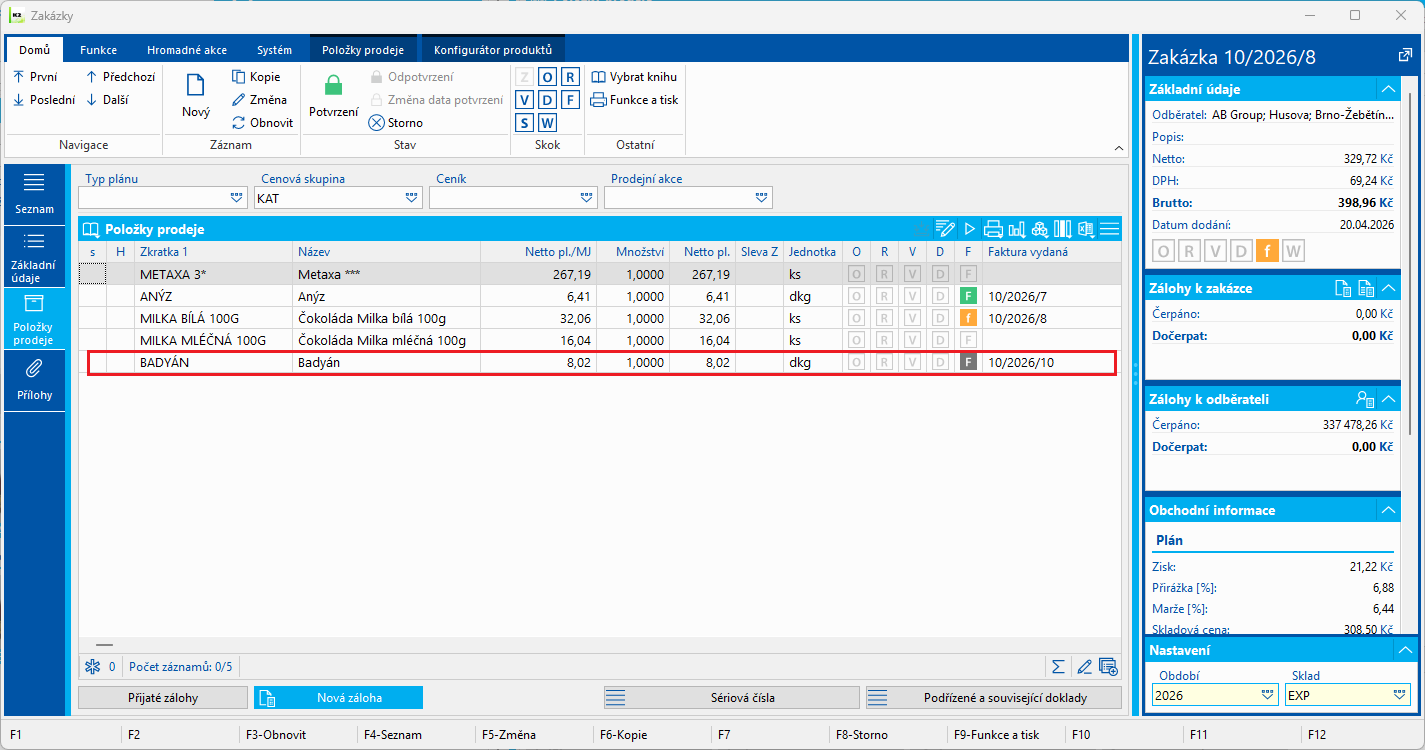Pop out the Zakázka preview panel
The height and width of the screenshot is (750, 1425).
pos(1404,56)
